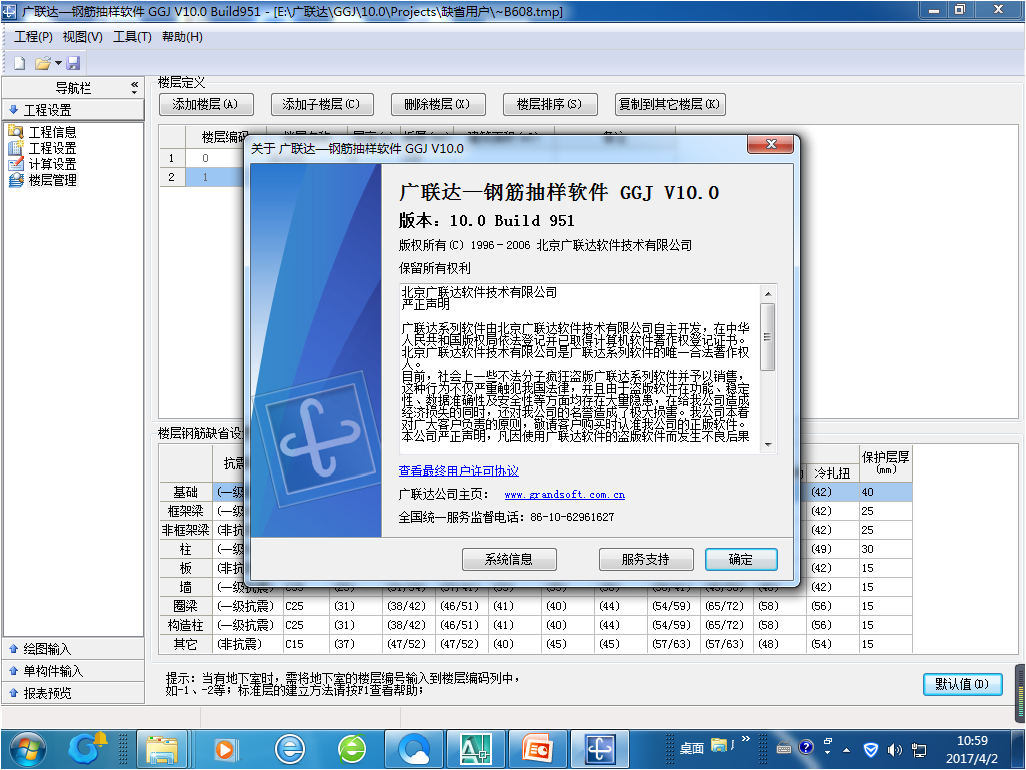
Task: Expand the 绘图输入 navigation section
Action: click(73, 649)
